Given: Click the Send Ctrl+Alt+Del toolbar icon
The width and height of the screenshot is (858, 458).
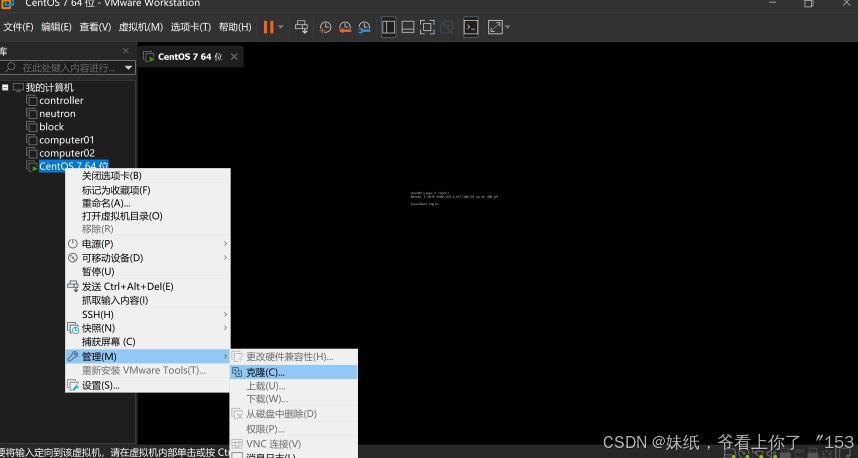Looking at the screenshot, I should (302, 27).
